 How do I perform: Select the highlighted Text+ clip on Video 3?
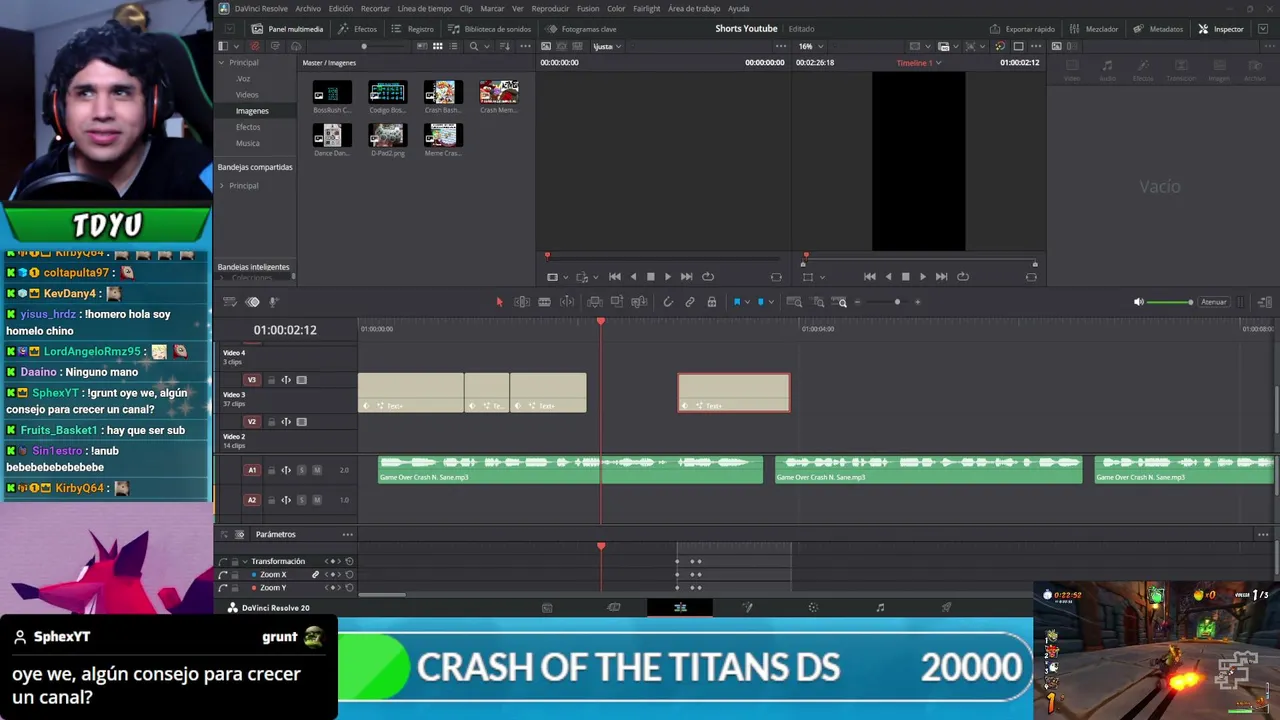click(x=734, y=393)
